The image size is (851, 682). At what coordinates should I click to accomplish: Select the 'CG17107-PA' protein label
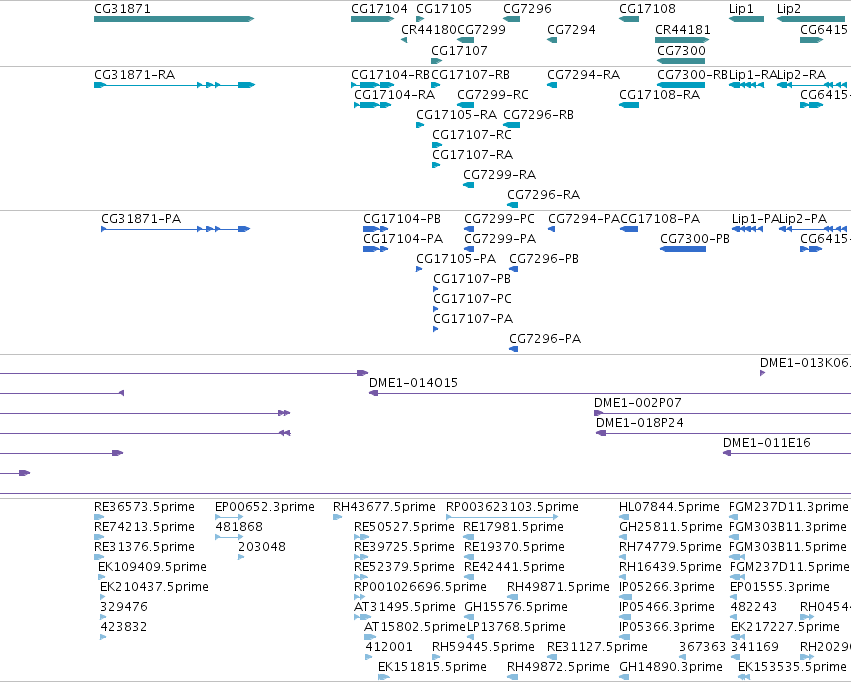[473, 319]
